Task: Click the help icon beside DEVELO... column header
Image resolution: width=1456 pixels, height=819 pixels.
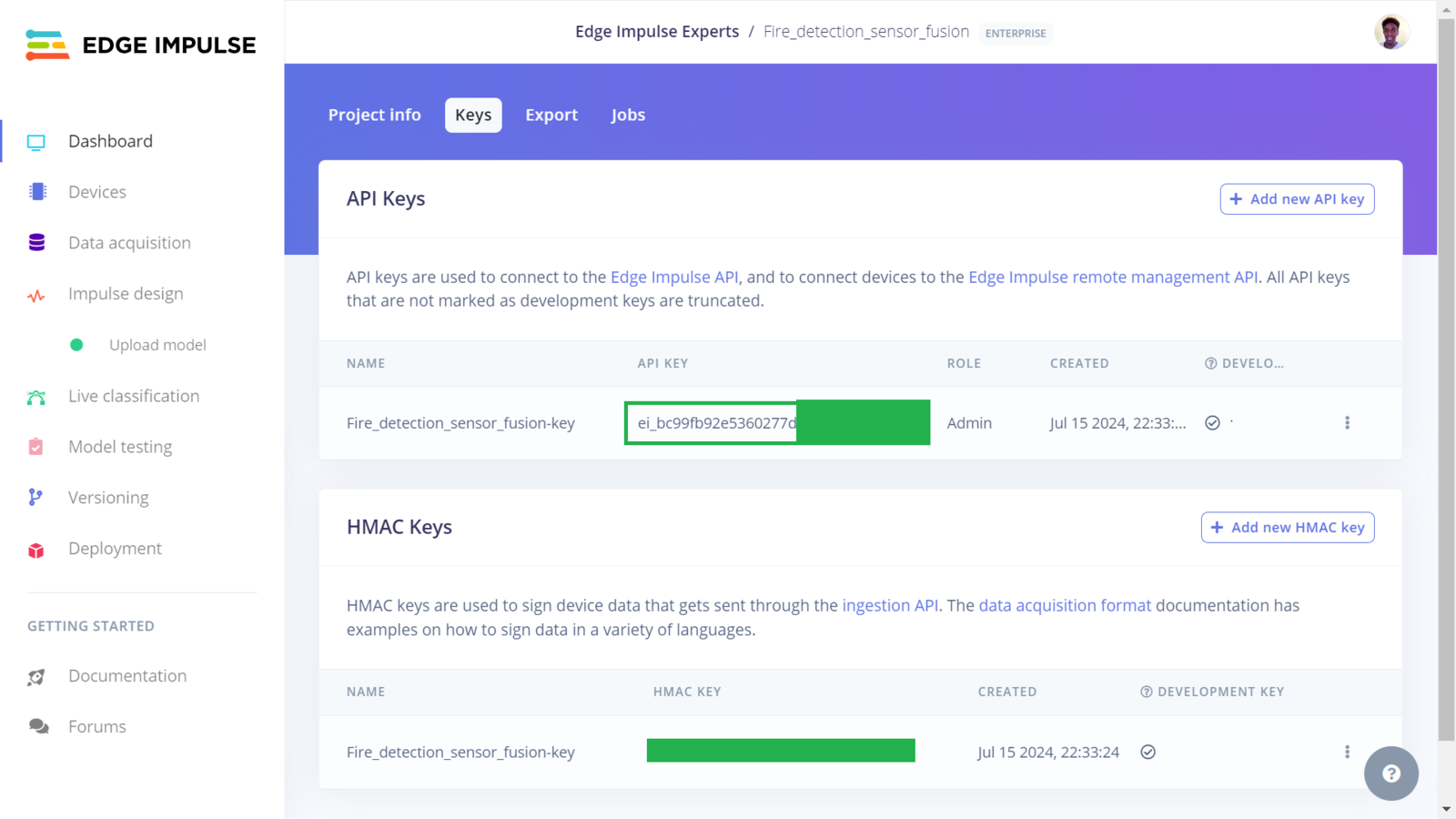Action: 1210,363
